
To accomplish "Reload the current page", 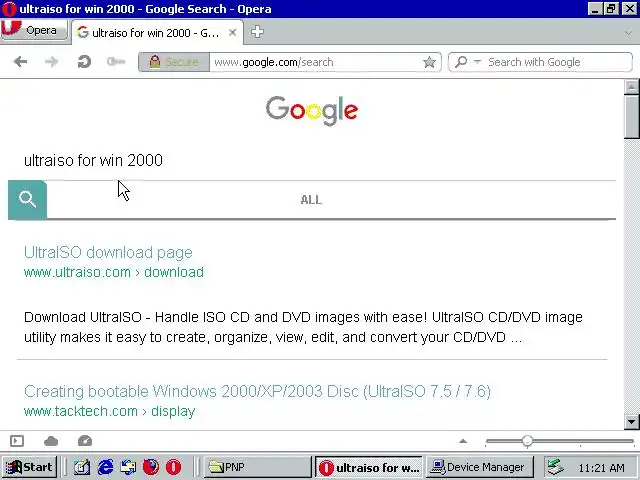I will coord(84,62).
